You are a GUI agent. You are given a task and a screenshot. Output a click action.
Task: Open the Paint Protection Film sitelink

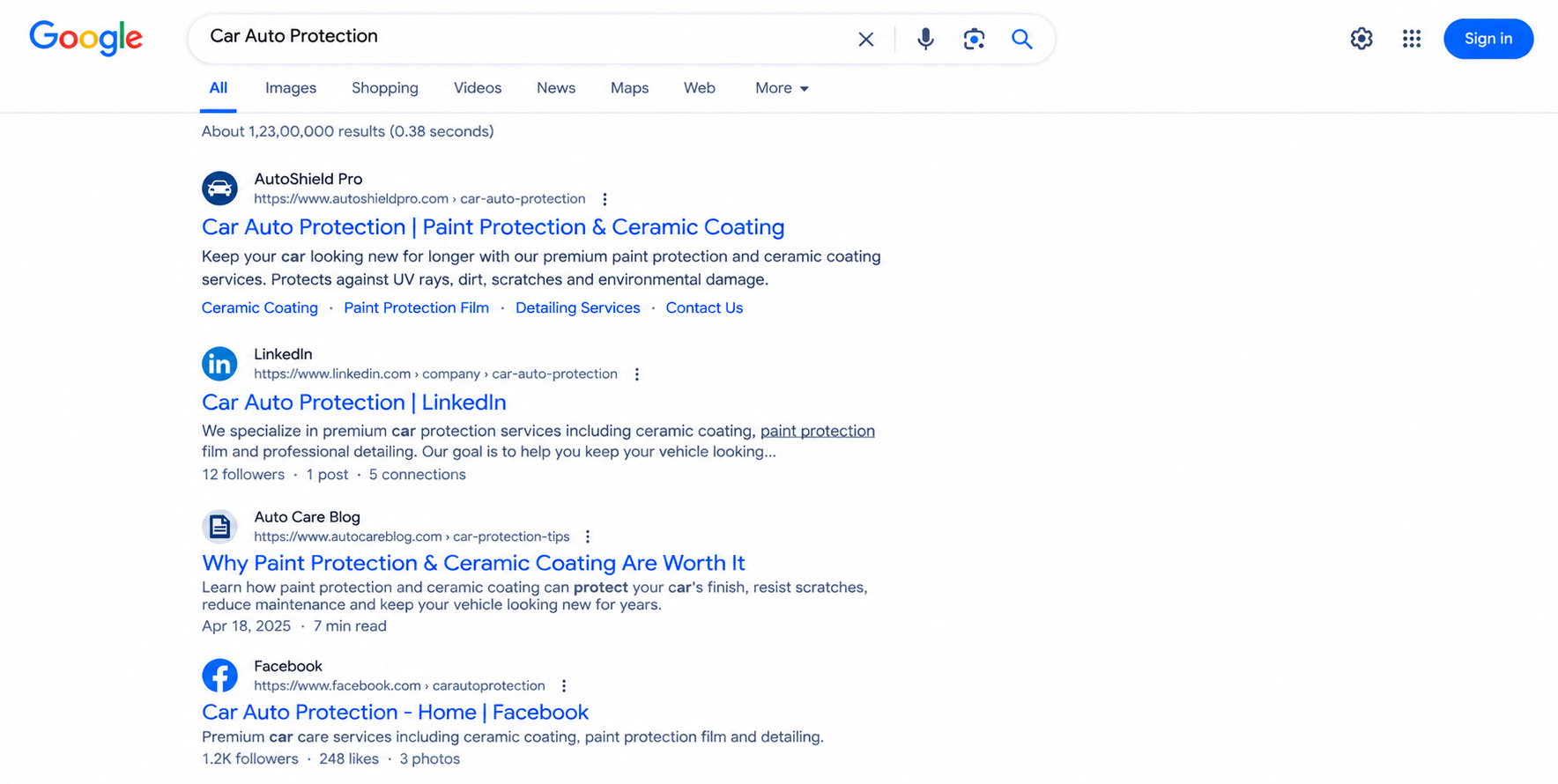[416, 307]
